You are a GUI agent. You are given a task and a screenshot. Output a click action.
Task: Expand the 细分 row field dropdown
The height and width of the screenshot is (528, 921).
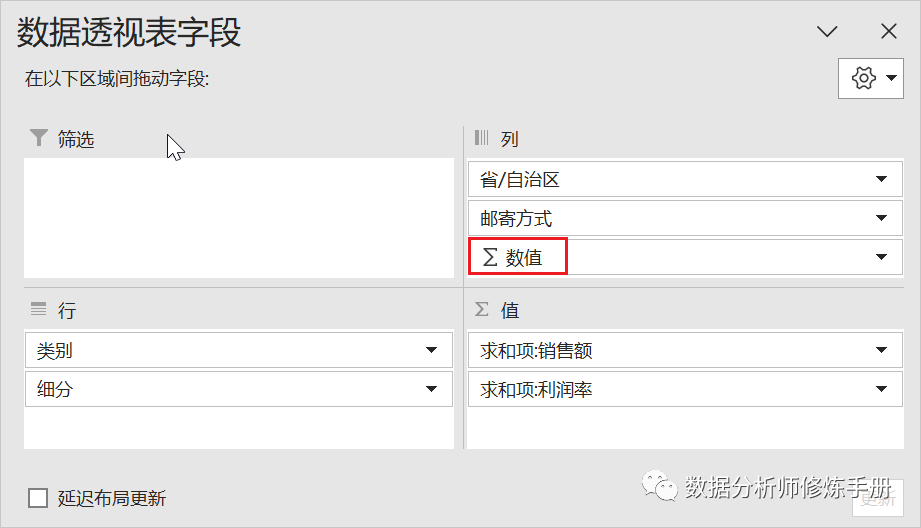(x=431, y=389)
